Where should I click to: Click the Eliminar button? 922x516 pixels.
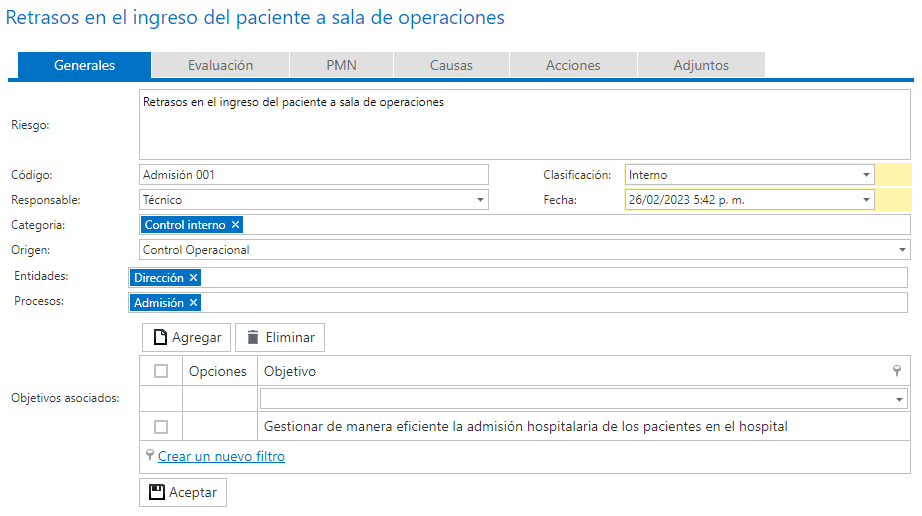[x=280, y=337]
